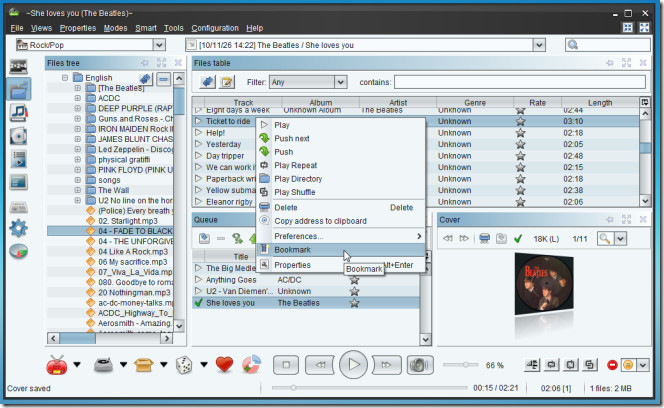The image size is (664, 408).
Task: Open the Rock/Pop ambience dropdown
Action: point(159,45)
